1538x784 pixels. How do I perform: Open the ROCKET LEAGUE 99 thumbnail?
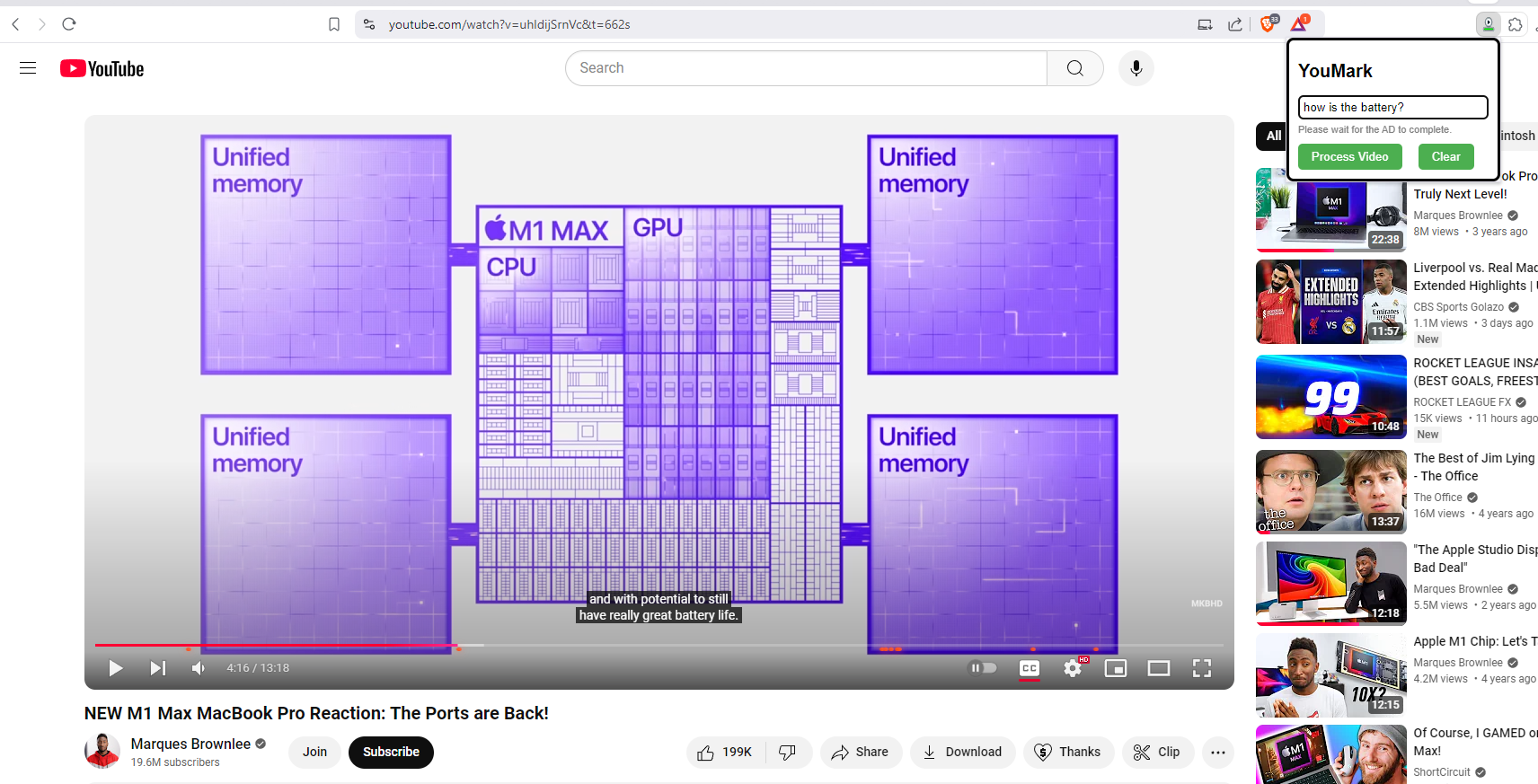pos(1330,397)
